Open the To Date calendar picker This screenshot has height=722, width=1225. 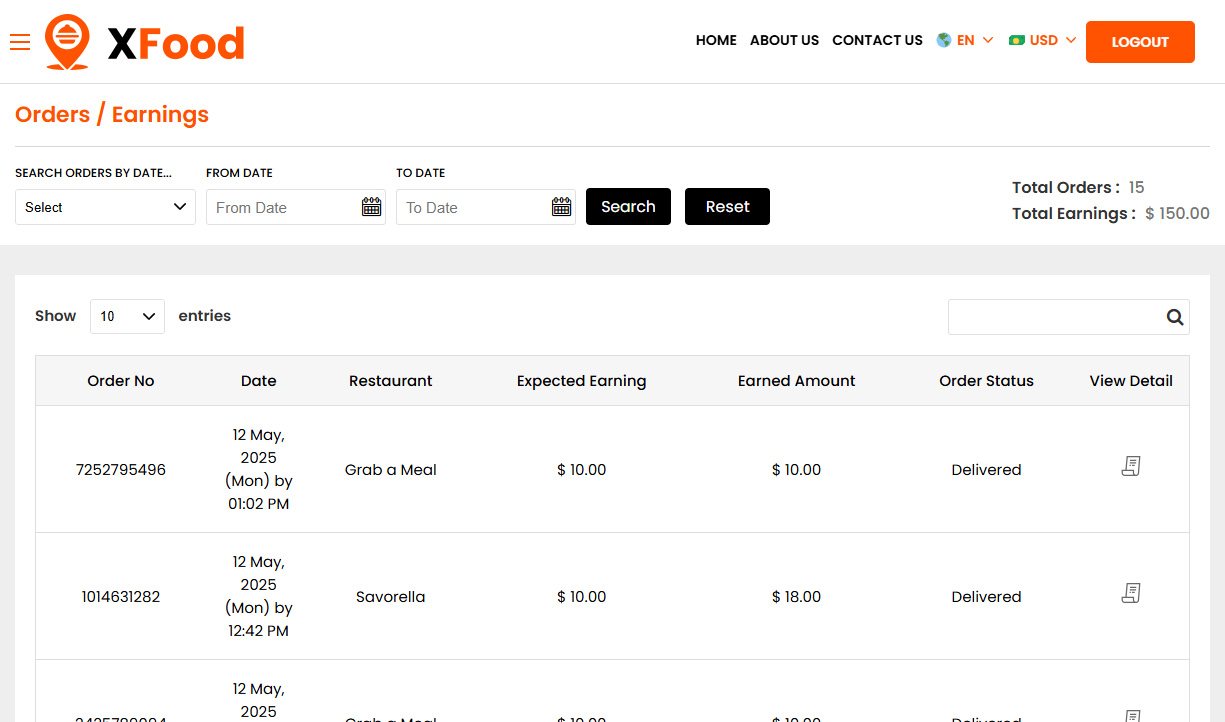pos(561,206)
